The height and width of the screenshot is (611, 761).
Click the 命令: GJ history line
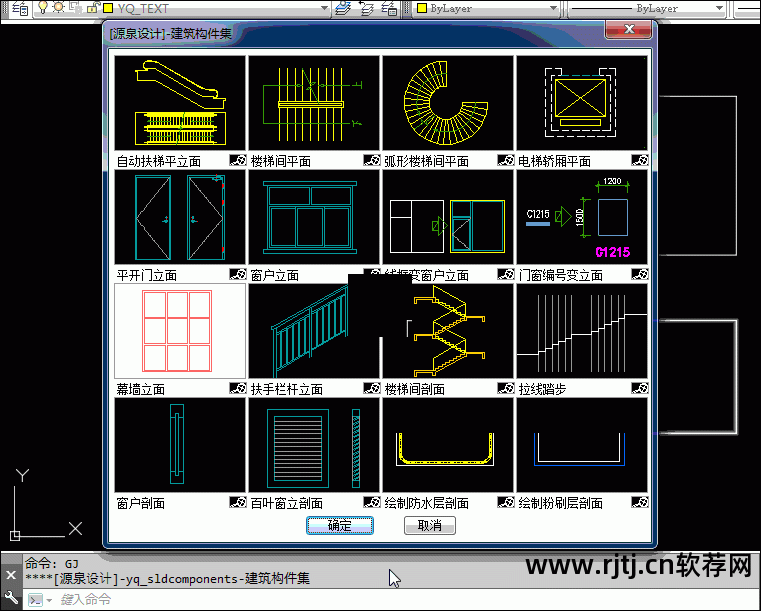tap(52, 564)
